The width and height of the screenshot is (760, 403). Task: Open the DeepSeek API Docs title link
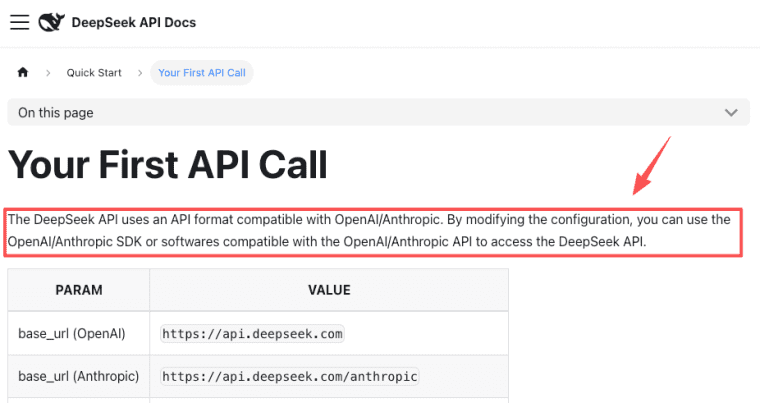[134, 22]
